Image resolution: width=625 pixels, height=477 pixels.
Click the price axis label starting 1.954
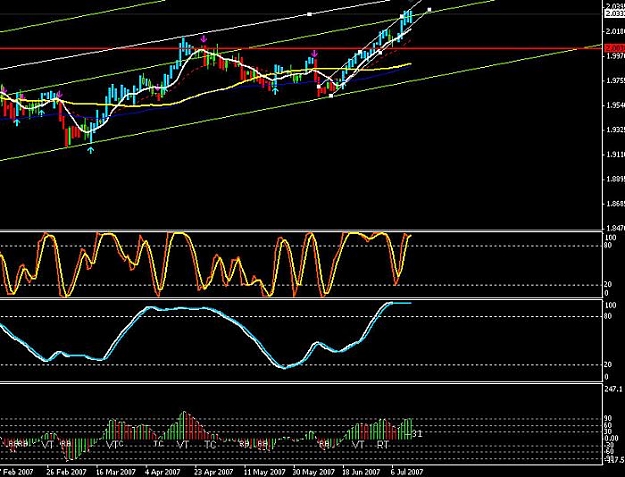pyautogui.click(x=614, y=105)
